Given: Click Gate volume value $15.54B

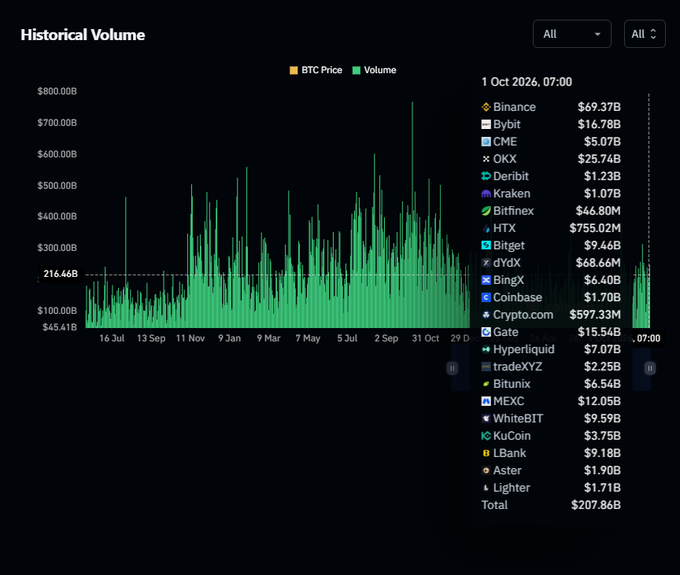Looking at the screenshot, I should (x=599, y=332).
